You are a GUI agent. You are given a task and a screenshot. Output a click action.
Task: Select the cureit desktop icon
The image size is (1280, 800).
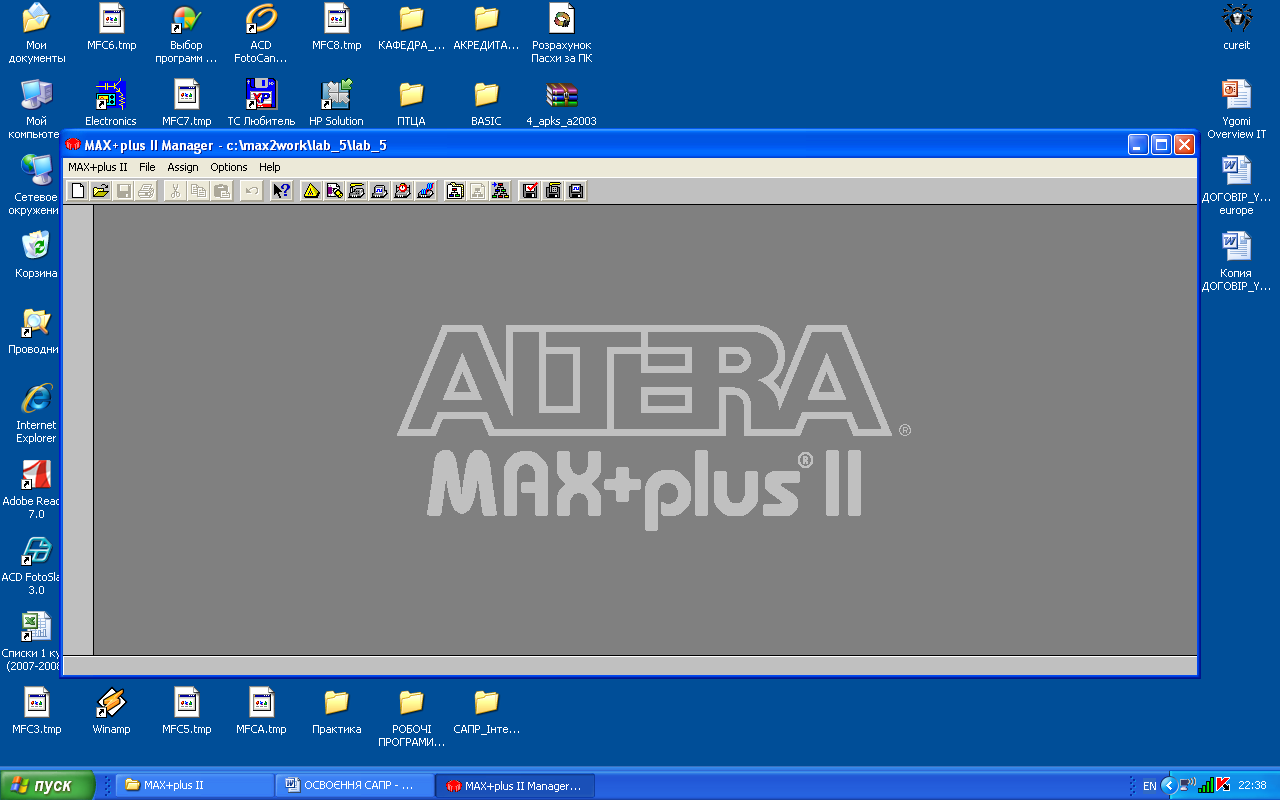click(x=1237, y=28)
